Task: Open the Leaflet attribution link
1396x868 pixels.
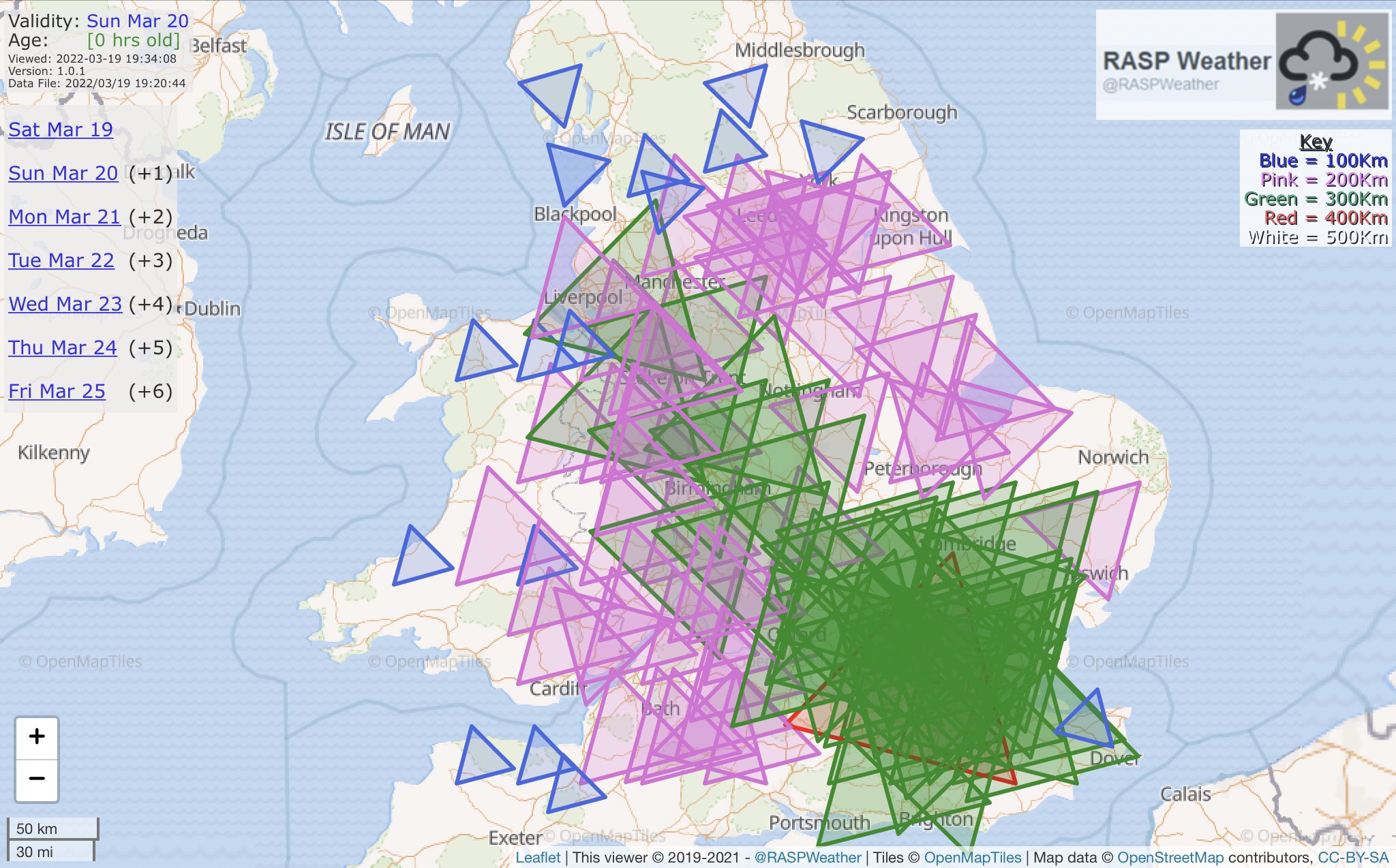Action: [x=538, y=857]
